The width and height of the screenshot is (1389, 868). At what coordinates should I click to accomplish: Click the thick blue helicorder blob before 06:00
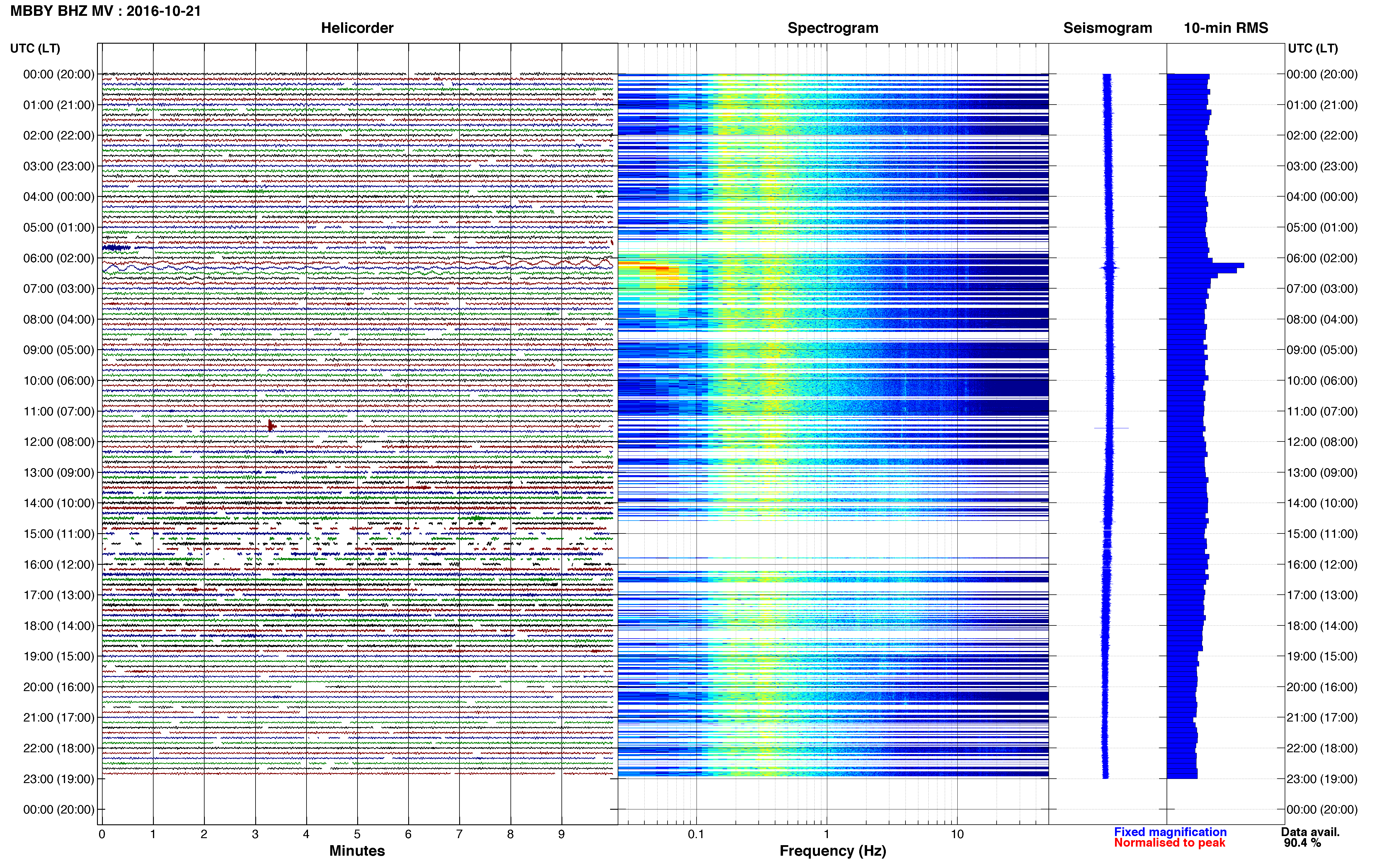pyautogui.click(x=117, y=248)
